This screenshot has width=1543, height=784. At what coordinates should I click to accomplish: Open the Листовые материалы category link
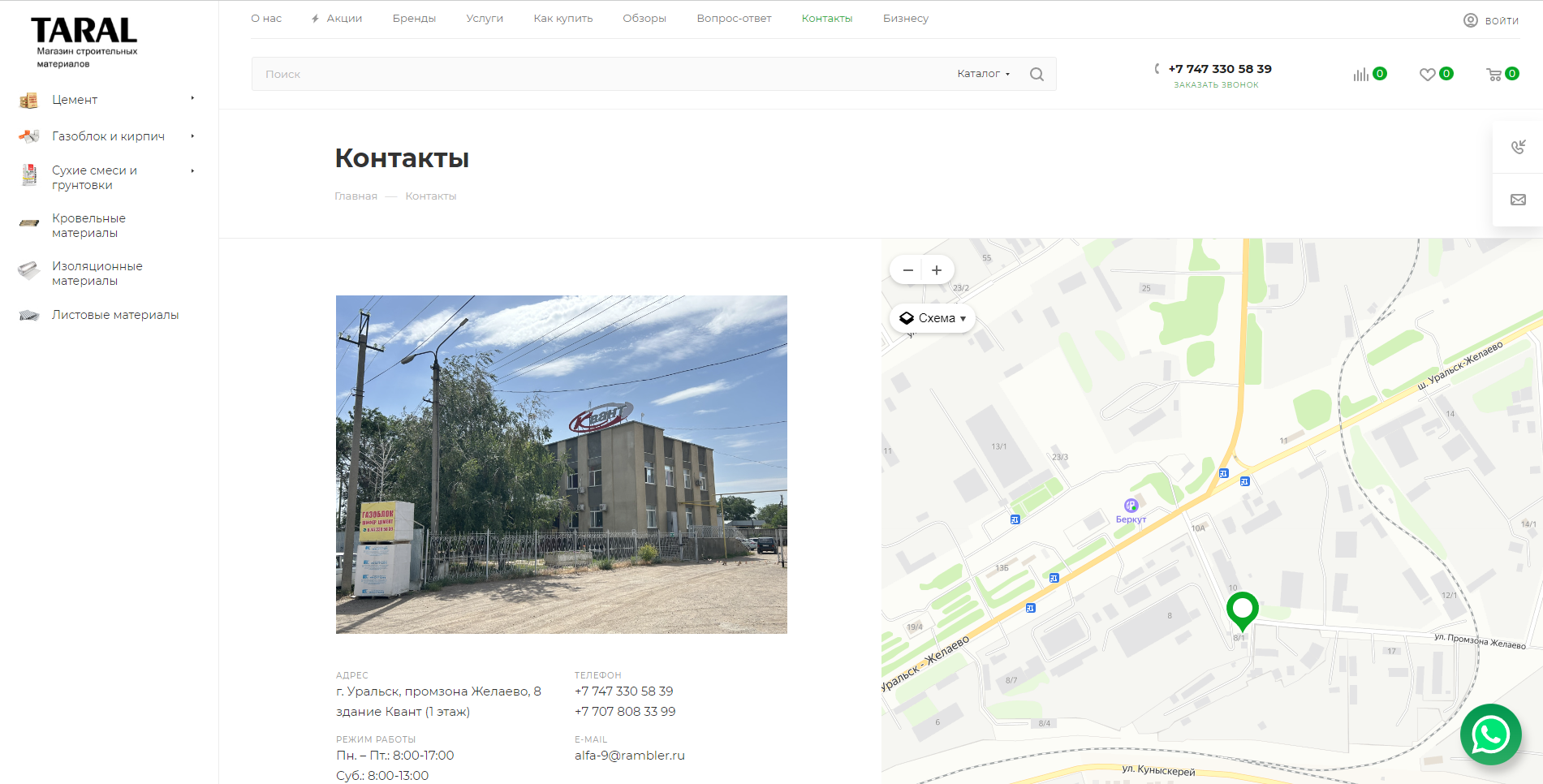click(115, 315)
